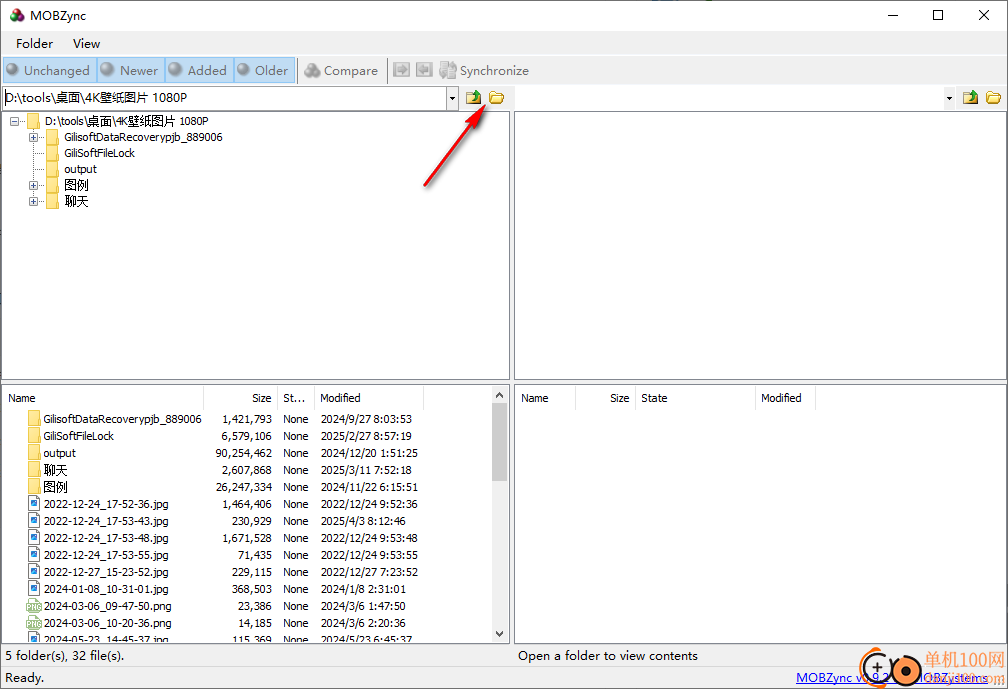Toggle the Added filter
The image size is (1008, 689).
tap(199, 70)
